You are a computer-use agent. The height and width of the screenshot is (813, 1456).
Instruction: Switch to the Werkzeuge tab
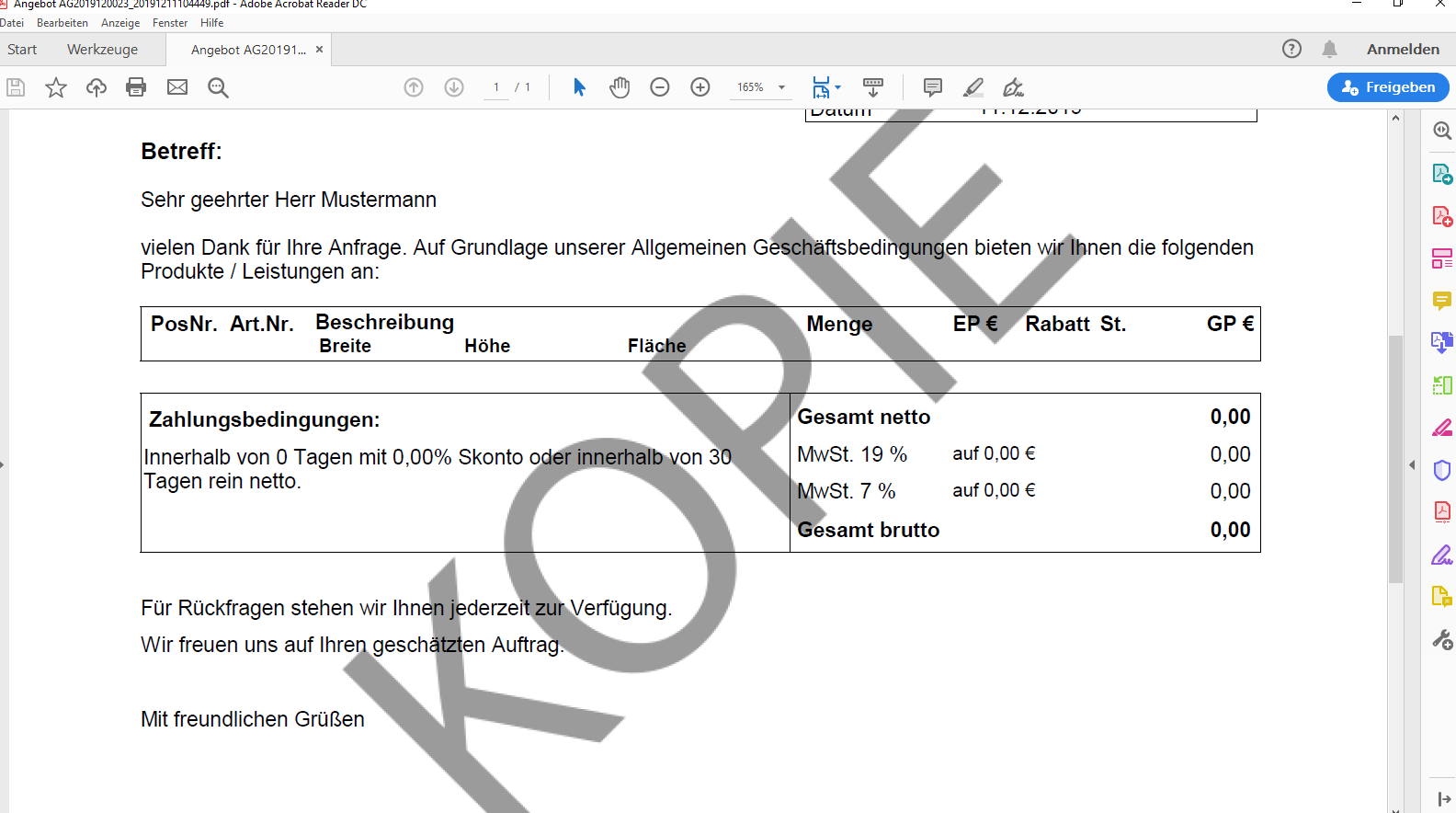tap(102, 50)
